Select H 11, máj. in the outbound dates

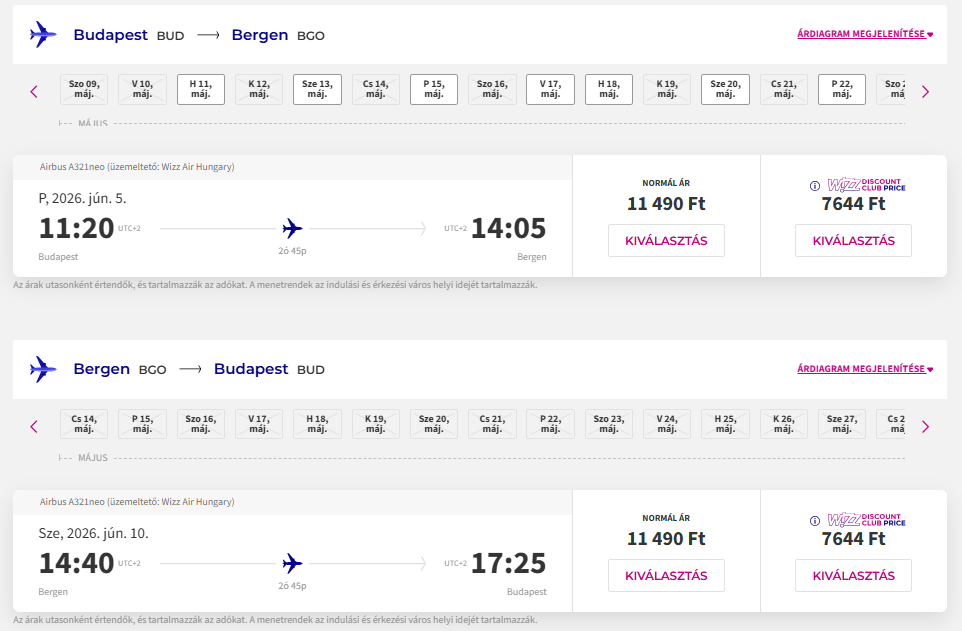tap(201, 89)
